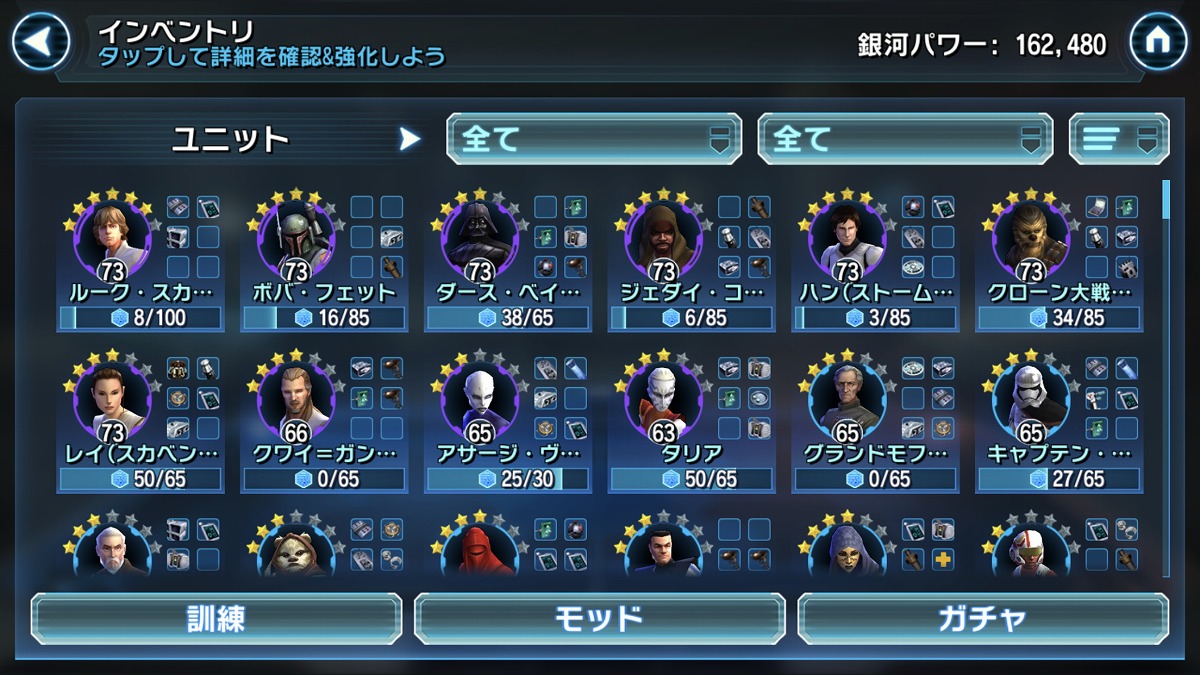This screenshot has width=1200, height=675.
Task: Open the Asajj Ventress portrait
Action: click(480, 398)
